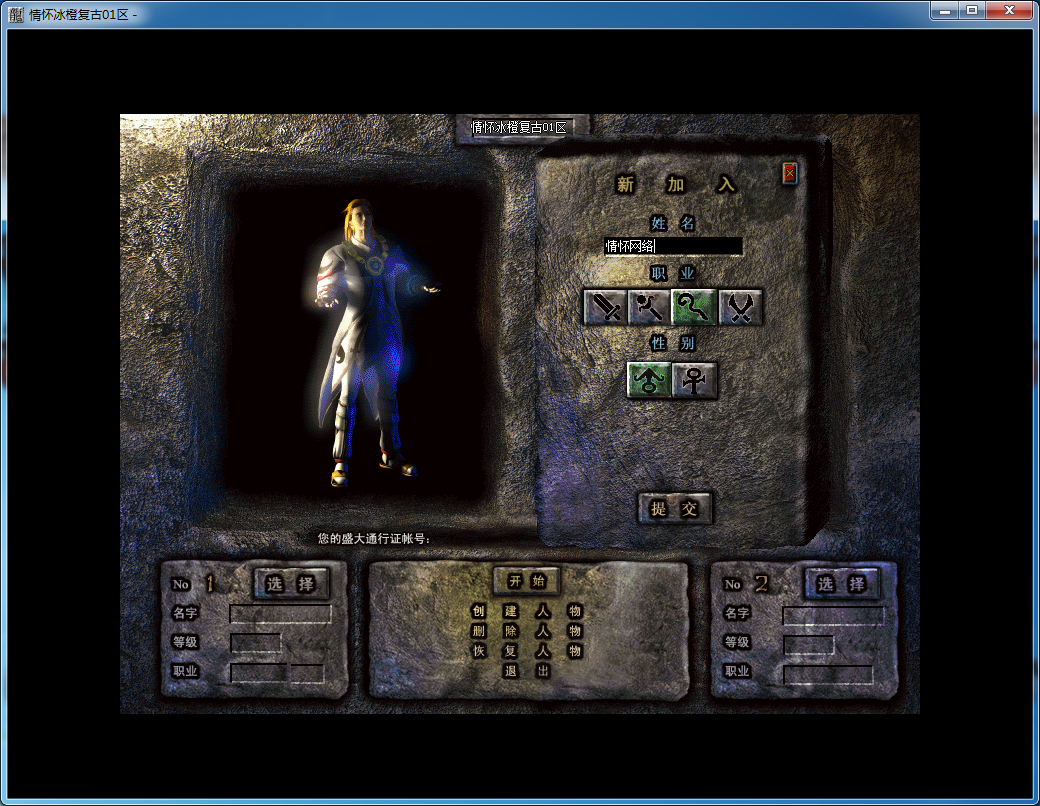This screenshot has height=806, width=1040.
Task: Minimize the game window
Action: (x=945, y=11)
